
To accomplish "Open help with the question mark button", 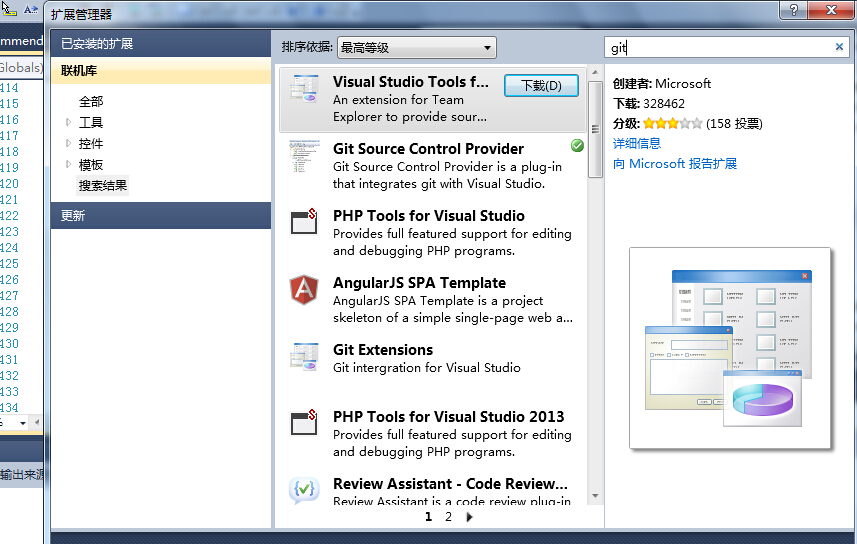I will pos(794,9).
